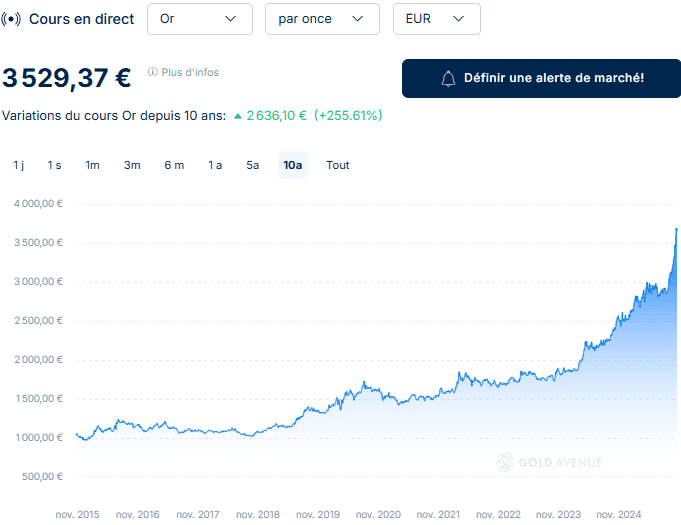Screen dimensions: 681x525
Task: Click the Gold Avenue watermark logo
Action: [x=507, y=462]
